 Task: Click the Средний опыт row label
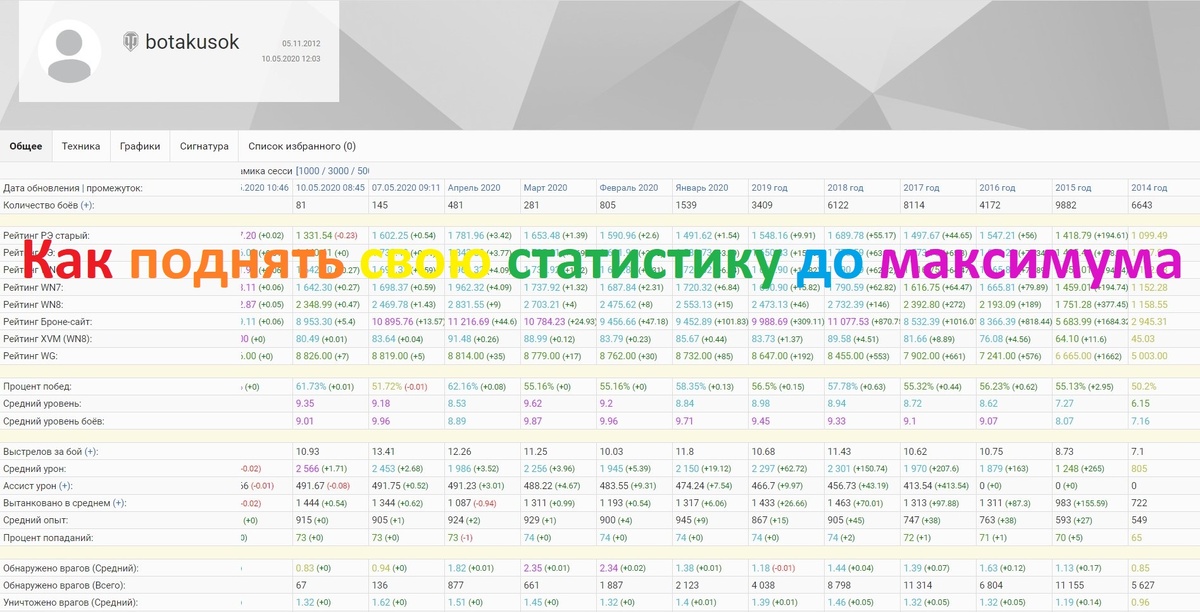[34, 518]
